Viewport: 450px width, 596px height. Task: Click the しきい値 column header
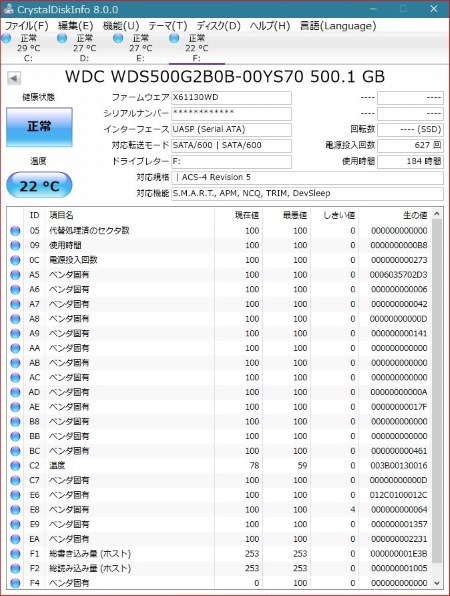(x=334, y=216)
